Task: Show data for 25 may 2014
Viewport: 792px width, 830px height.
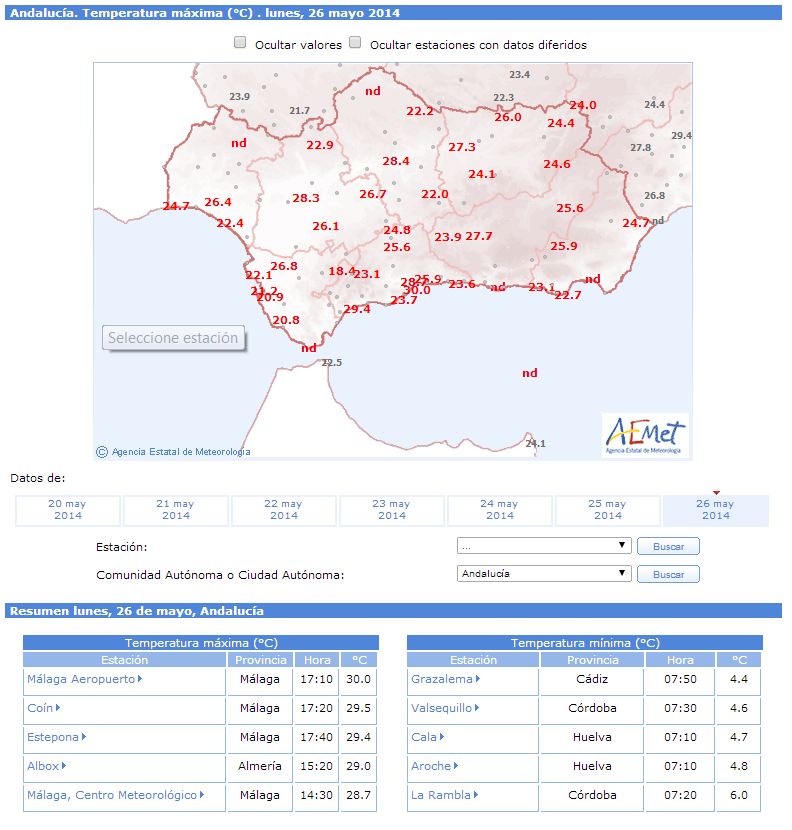Action: [x=608, y=510]
